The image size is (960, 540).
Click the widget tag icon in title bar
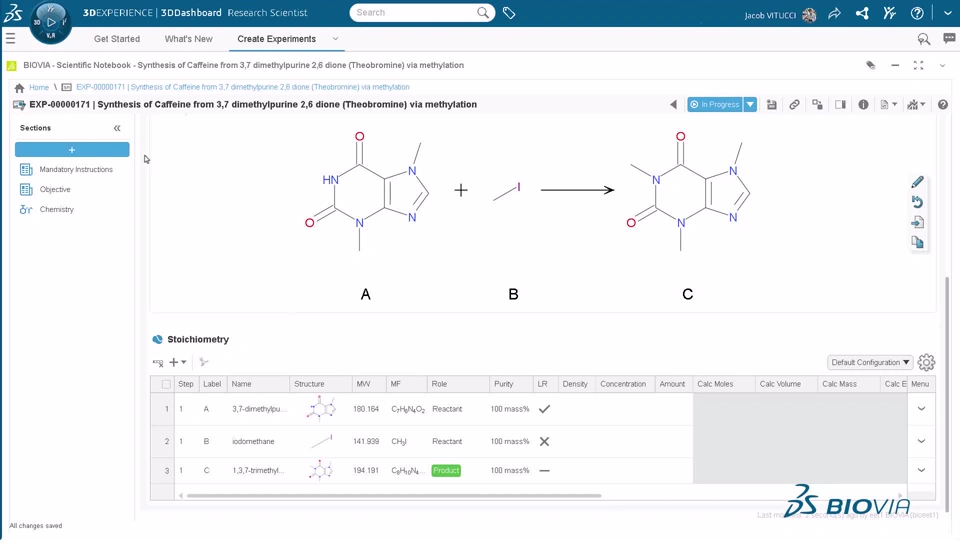tap(871, 66)
